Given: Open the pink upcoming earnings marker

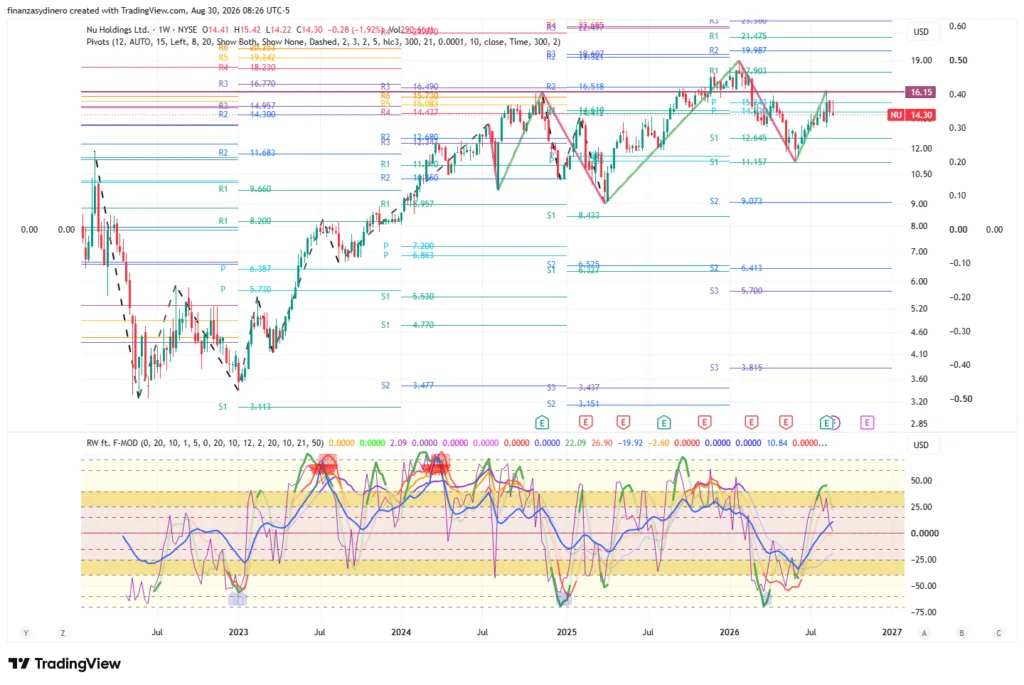Looking at the screenshot, I should [867, 422].
